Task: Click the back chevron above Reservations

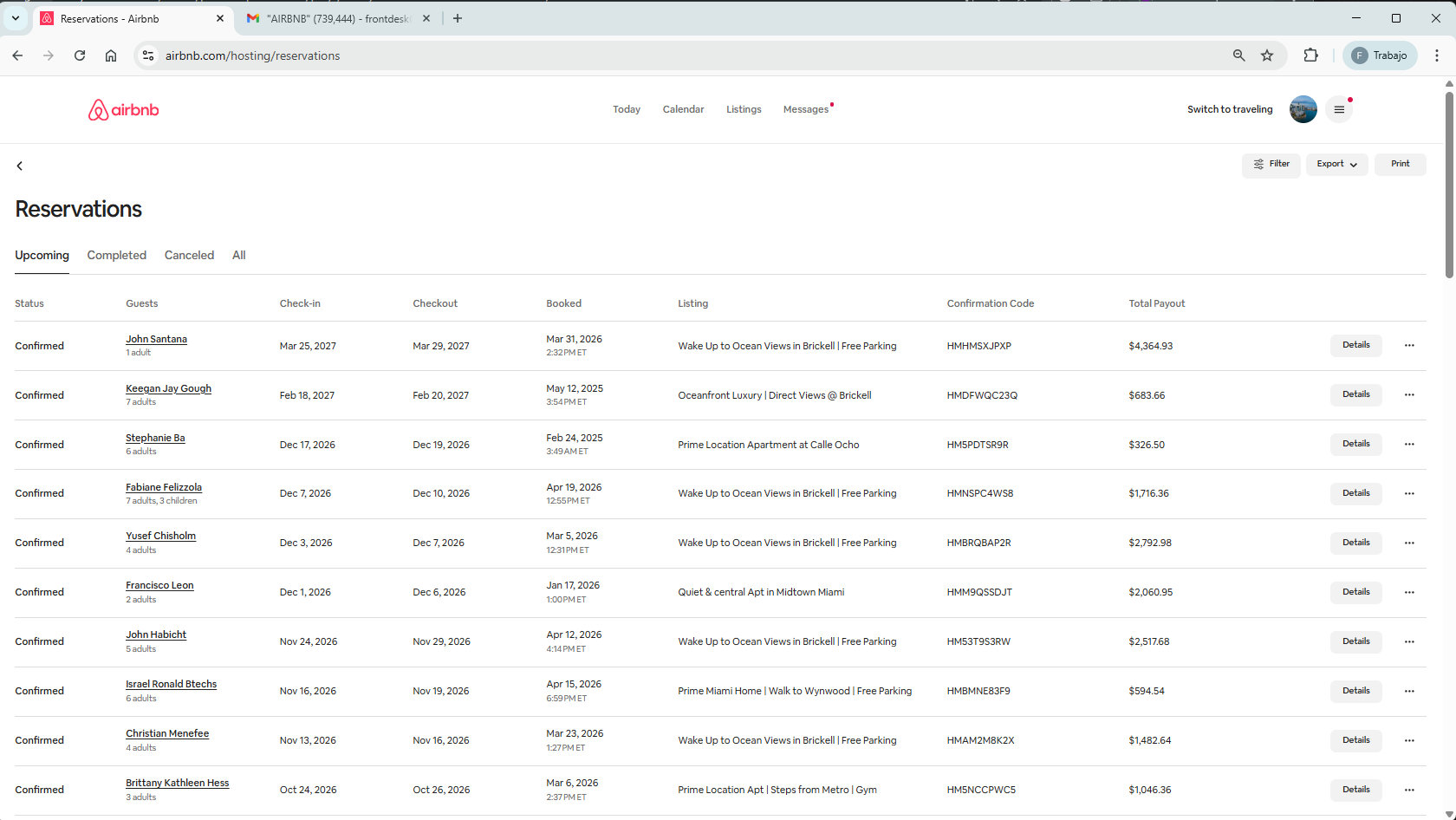Action: tap(19, 166)
